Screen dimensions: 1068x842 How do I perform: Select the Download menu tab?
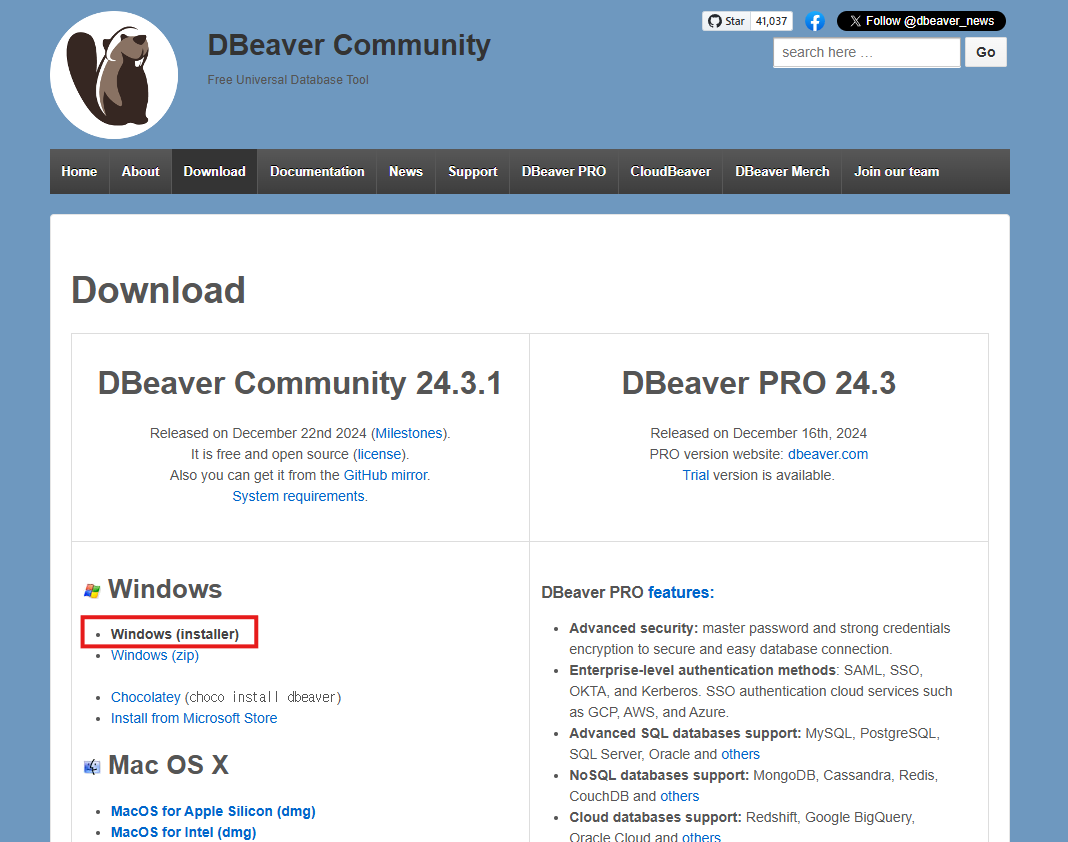215,172
